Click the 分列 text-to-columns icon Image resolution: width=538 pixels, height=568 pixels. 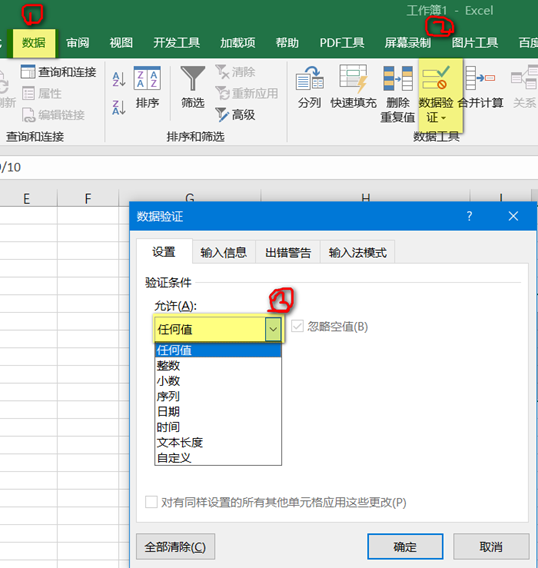309,78
